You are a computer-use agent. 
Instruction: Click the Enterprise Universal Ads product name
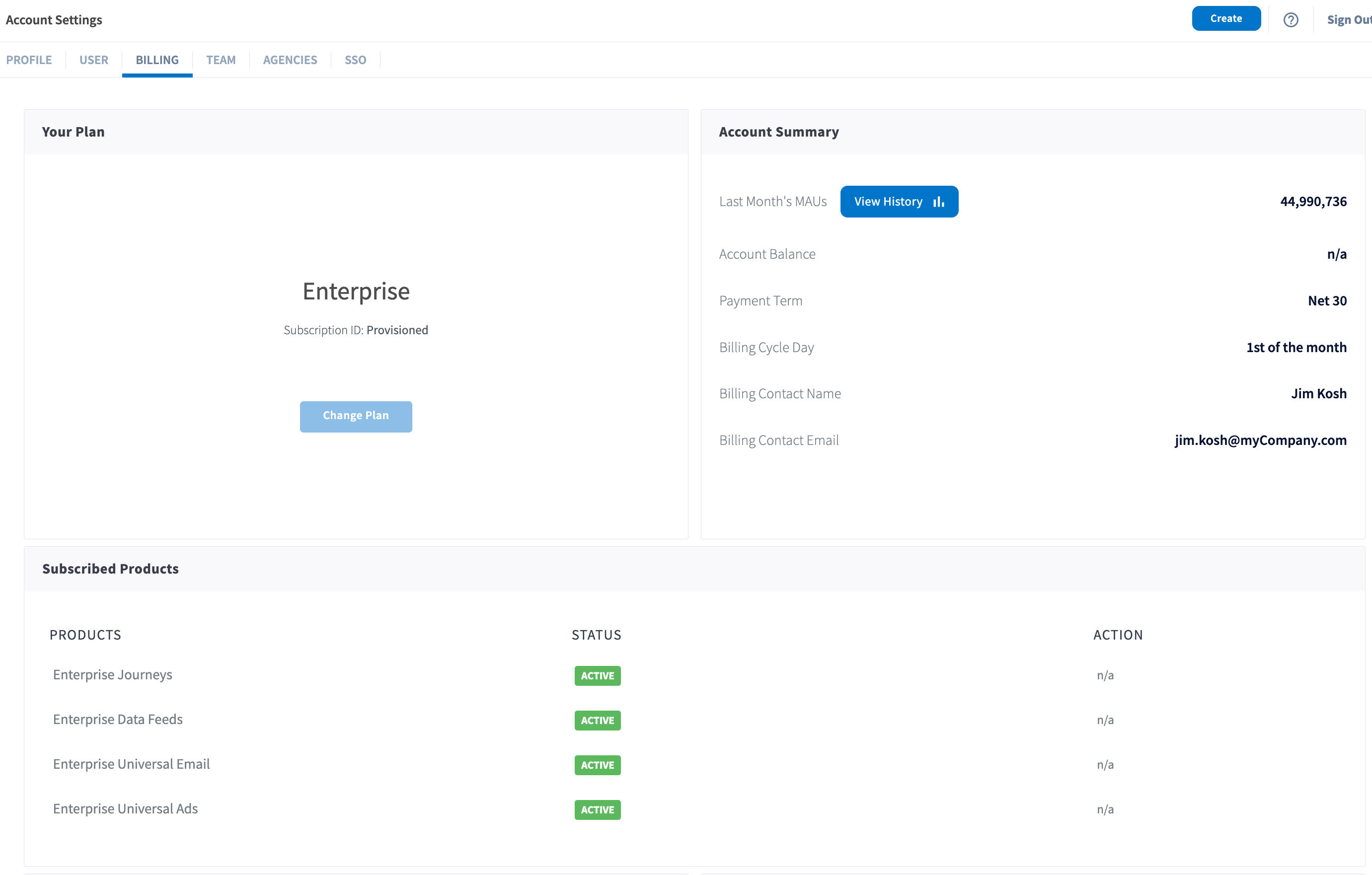[x=125, y=808]
